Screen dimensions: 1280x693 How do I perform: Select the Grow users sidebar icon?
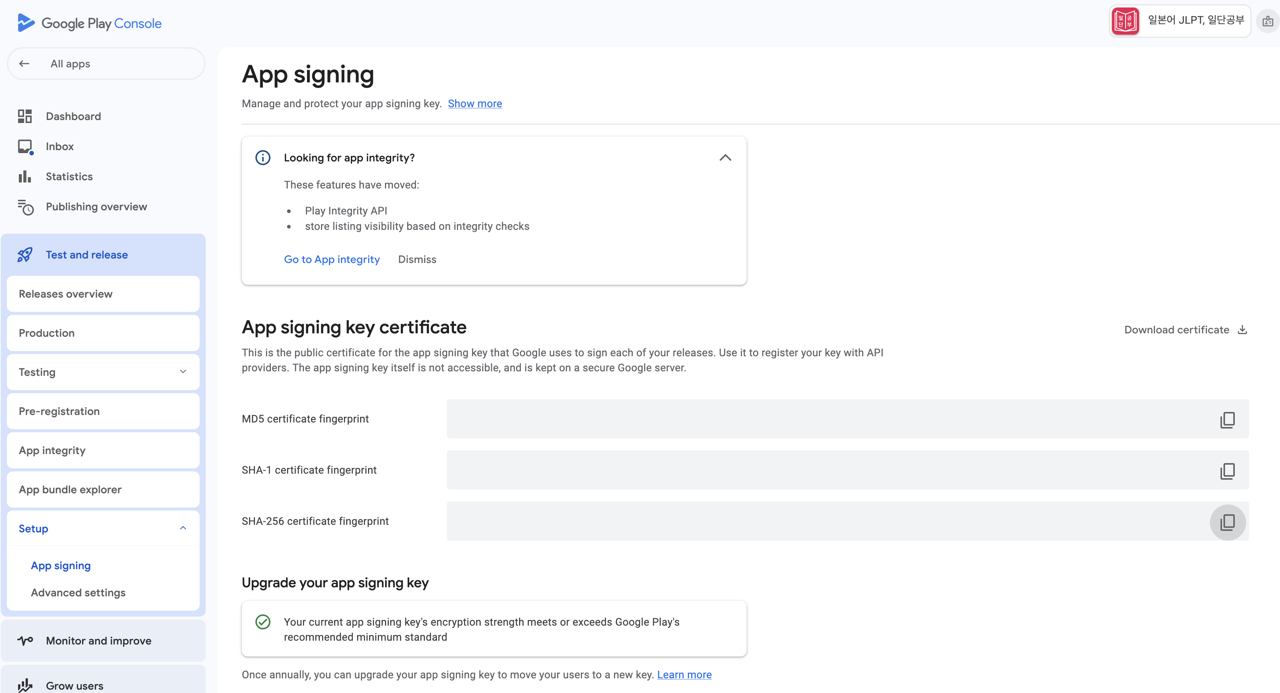click(24, 684)
